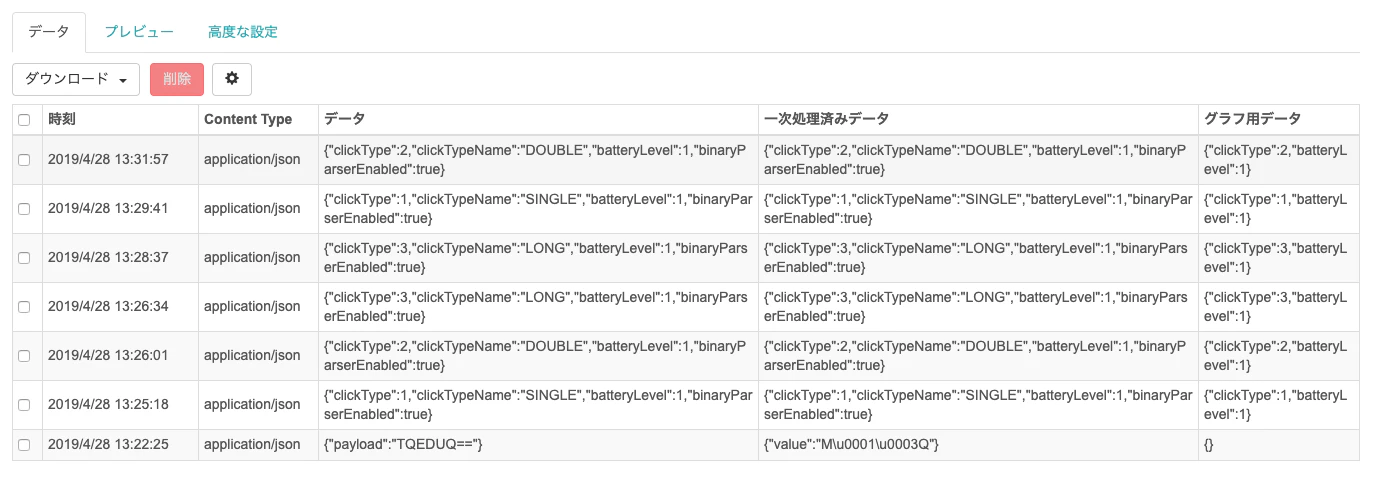Switch to the プレビュー tab
The height and width of the screenshot is (481, 1374).
click(139, 32)
